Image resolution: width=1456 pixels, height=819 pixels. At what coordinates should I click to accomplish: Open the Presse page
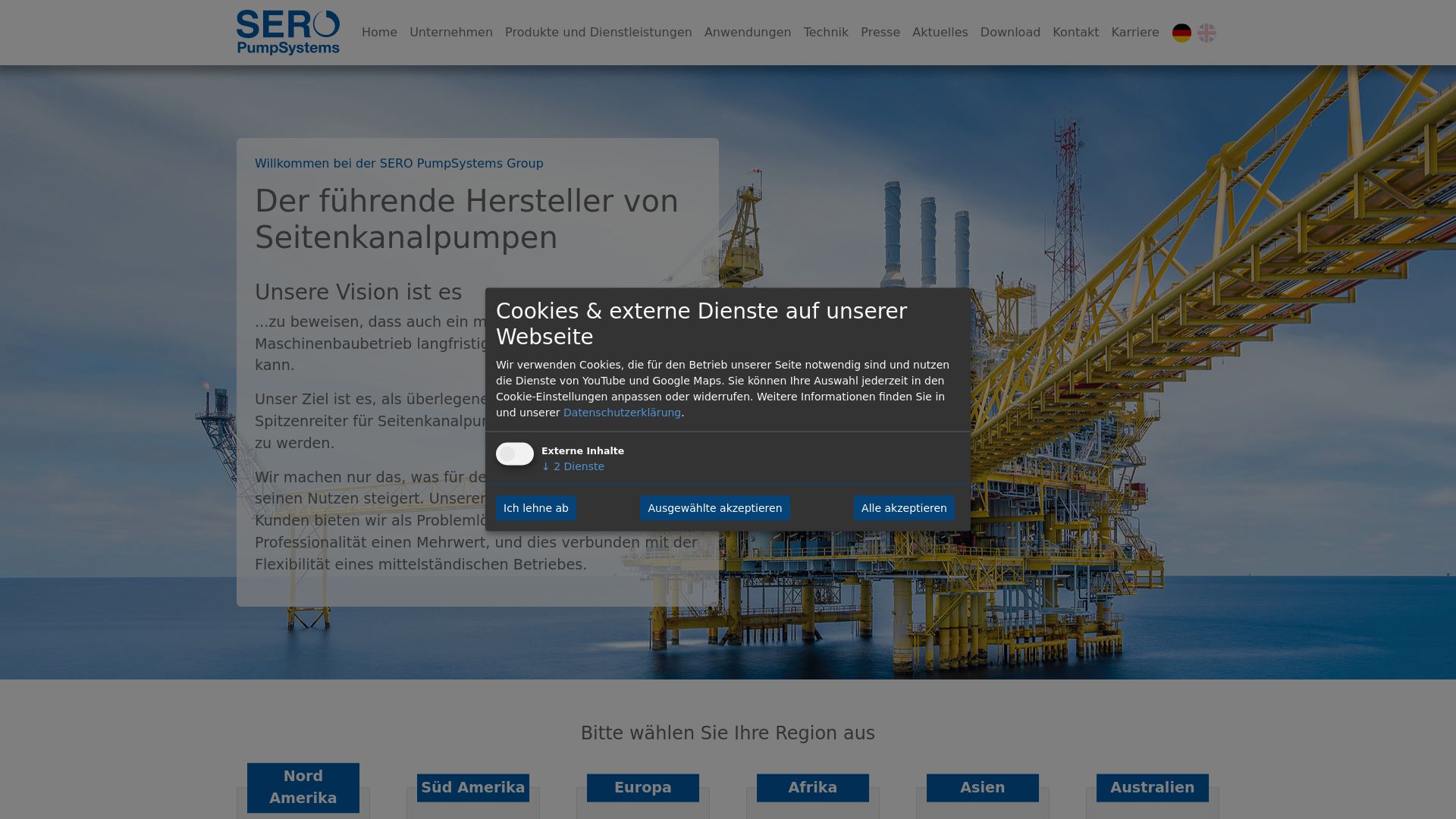pyautogui.click(x=880, y=33)
